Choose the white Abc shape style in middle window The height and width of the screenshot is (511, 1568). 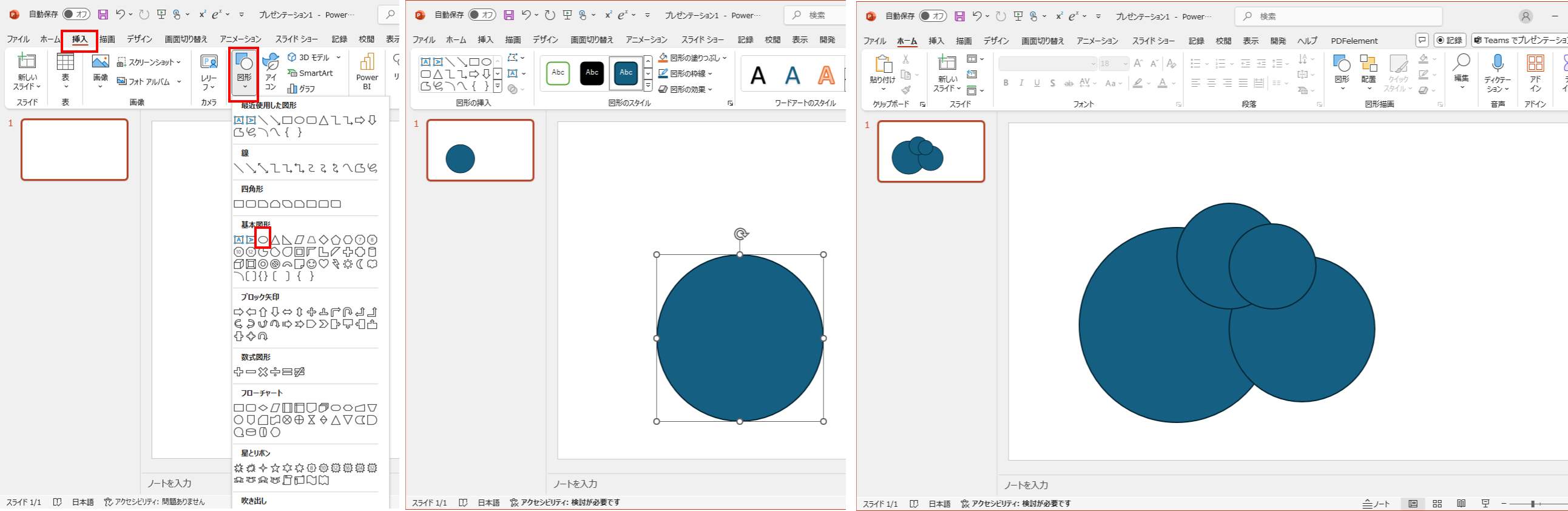[x=558, y=72]
